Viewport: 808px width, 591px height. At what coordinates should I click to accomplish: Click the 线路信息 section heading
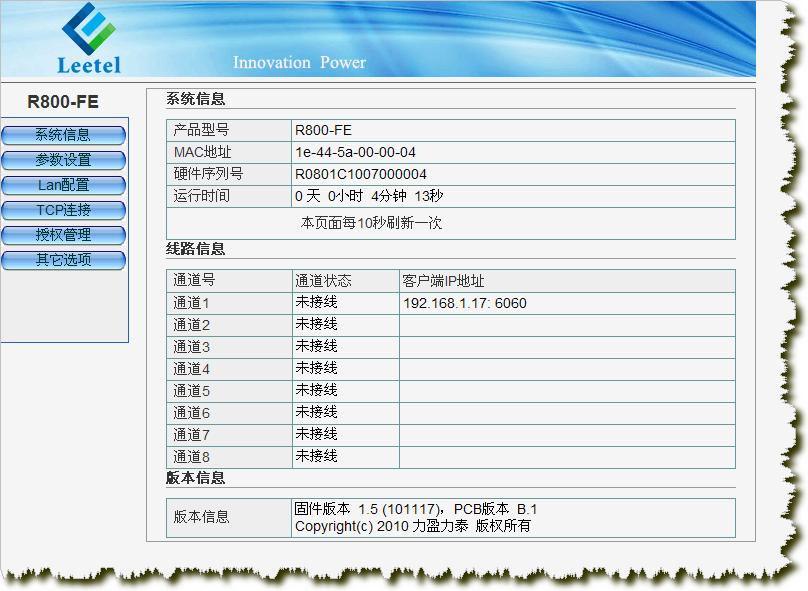[x=196, y=249]
